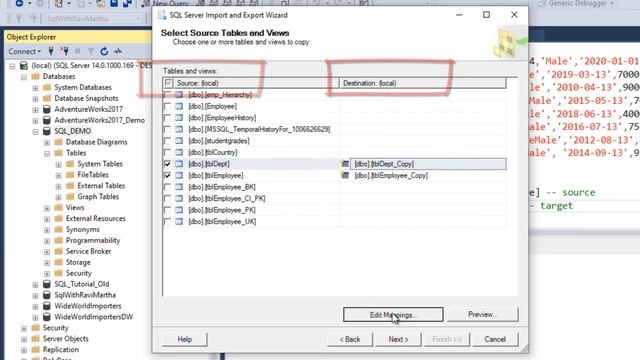Check the [dbo].[EmployeeHistory] table checkbox
This screenshot has height=360, width=640.
167,118
